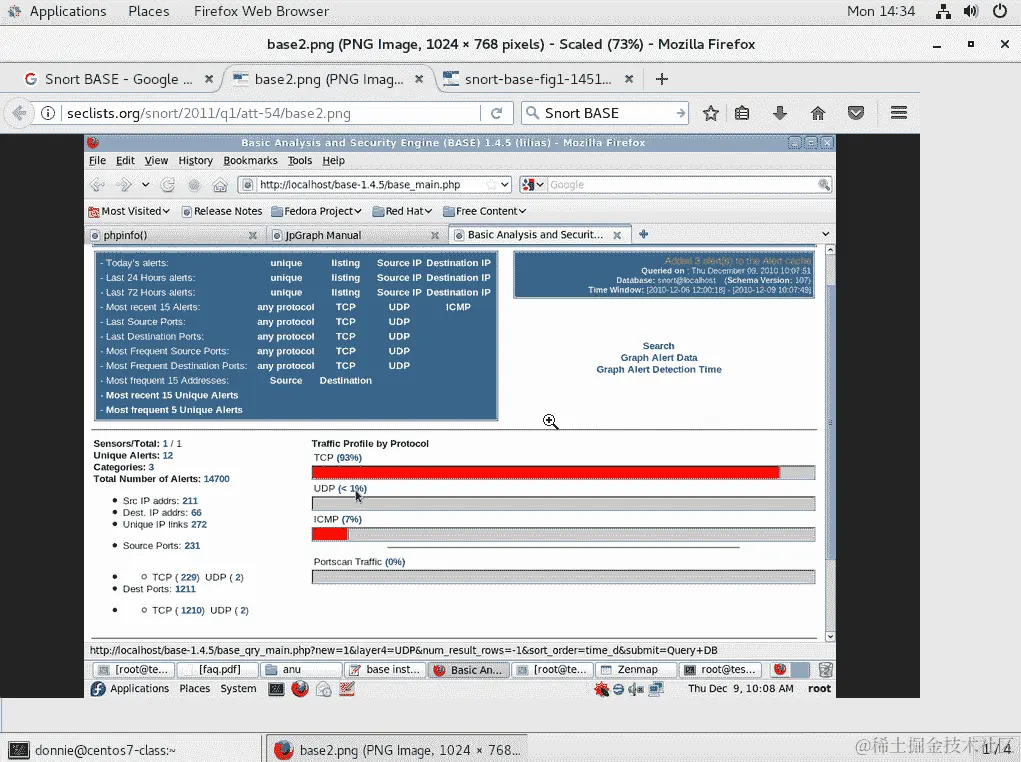Click the red TCP traffic profile bar
The width and height of the screenshot is (1021, 762).
[546, 472]
